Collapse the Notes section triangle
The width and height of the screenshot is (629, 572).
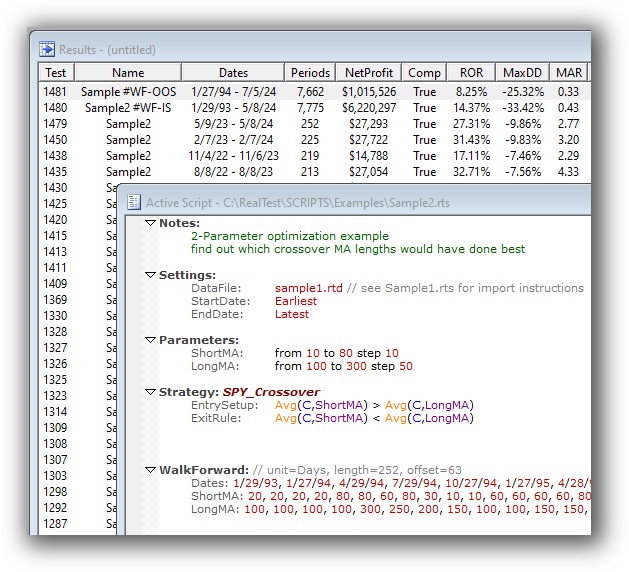tap(150, 223)
